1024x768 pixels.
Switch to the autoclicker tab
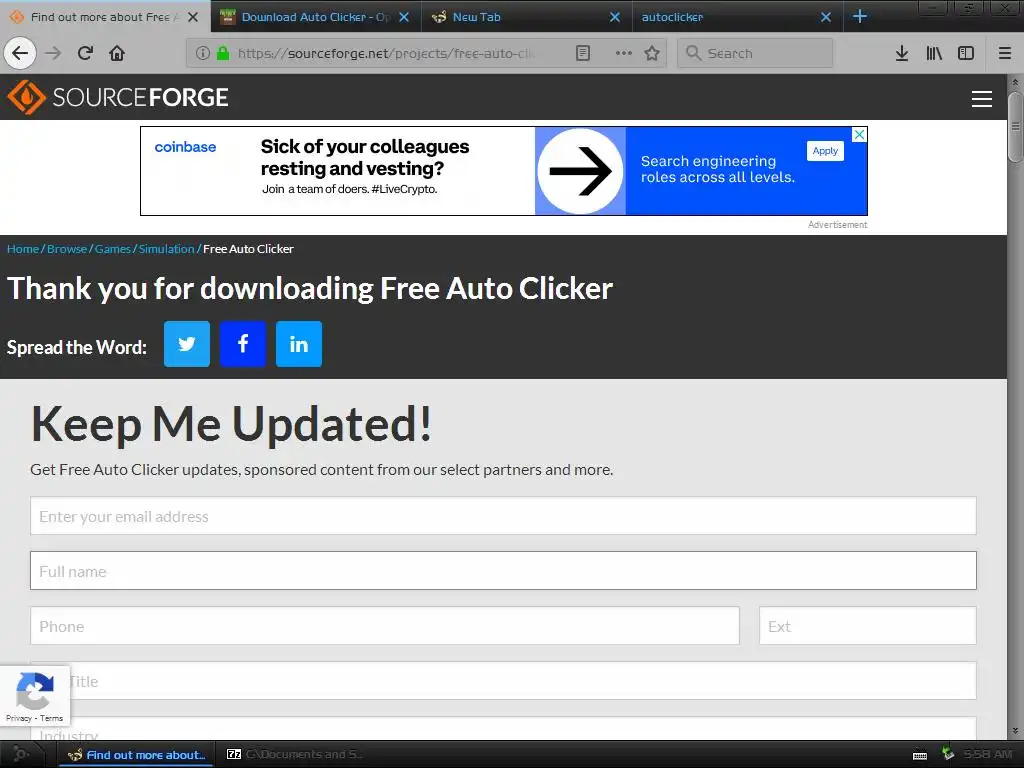tap(738, 17)
